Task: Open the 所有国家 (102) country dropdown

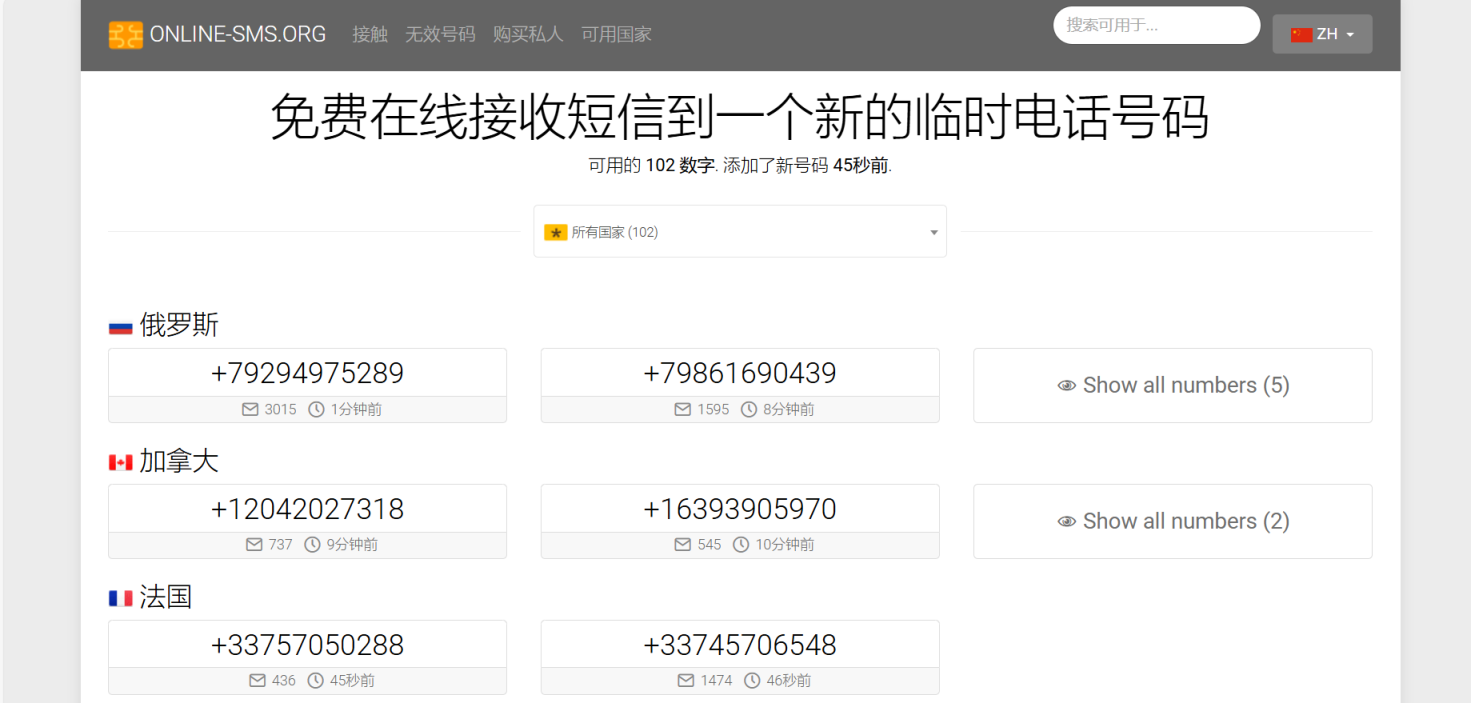Action: click(x=739, y=231)
